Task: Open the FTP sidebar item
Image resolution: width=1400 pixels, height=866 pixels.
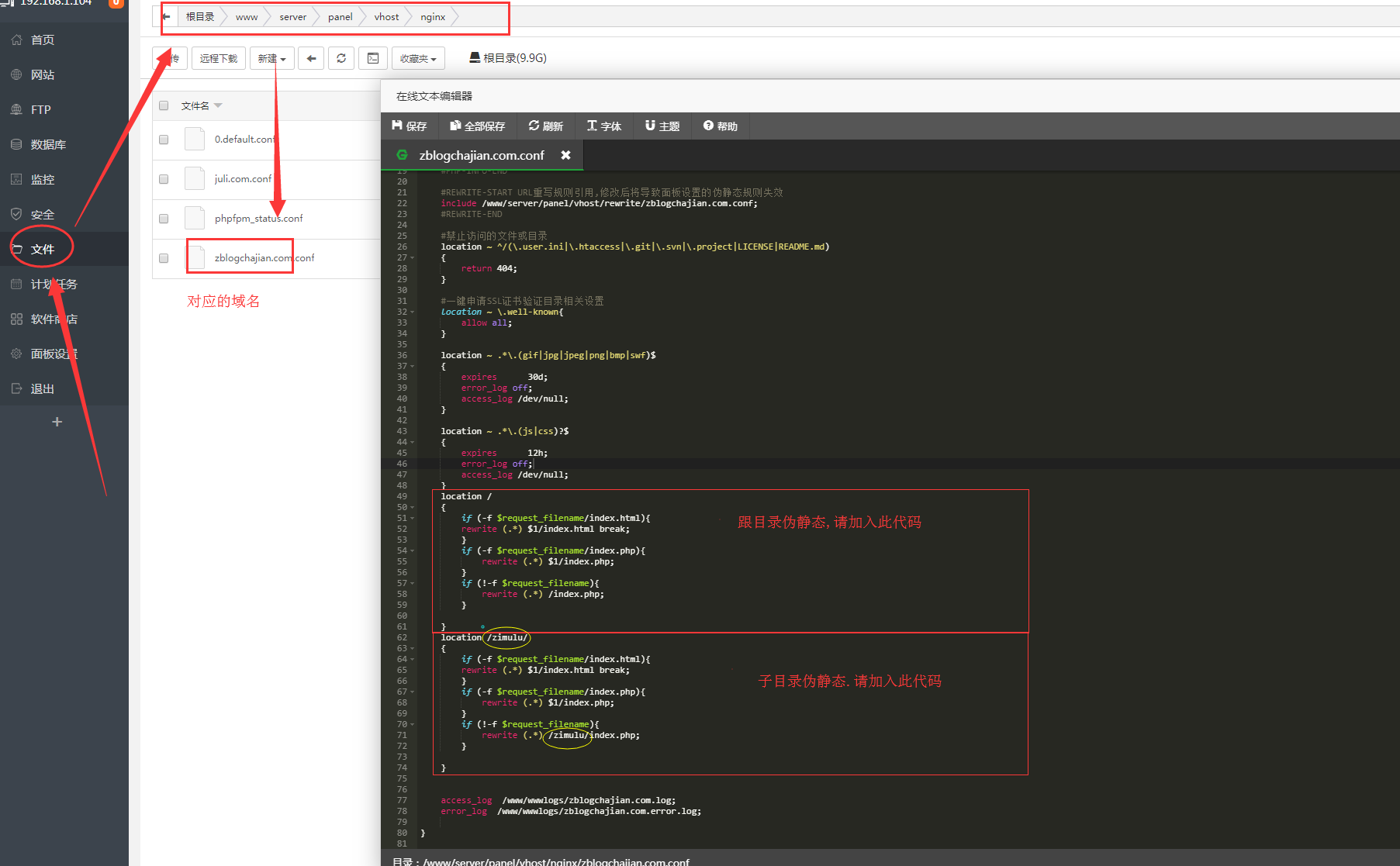Action: (x=64, y=109)
